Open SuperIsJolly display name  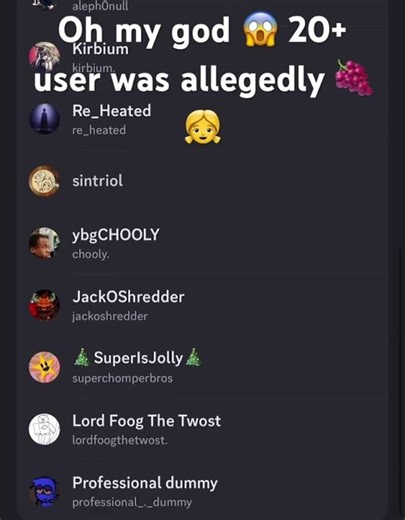(138, 358)
